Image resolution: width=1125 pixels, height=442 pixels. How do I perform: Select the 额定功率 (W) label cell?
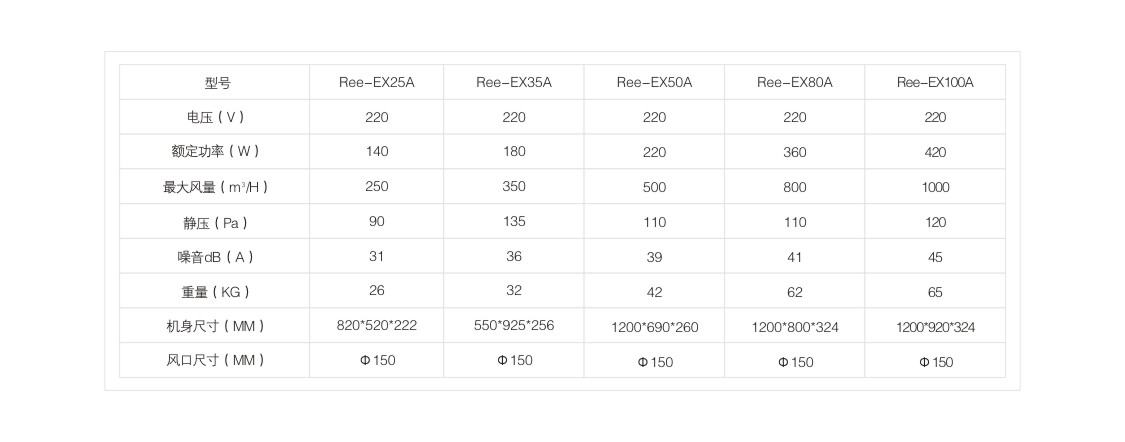click(215, 152)
